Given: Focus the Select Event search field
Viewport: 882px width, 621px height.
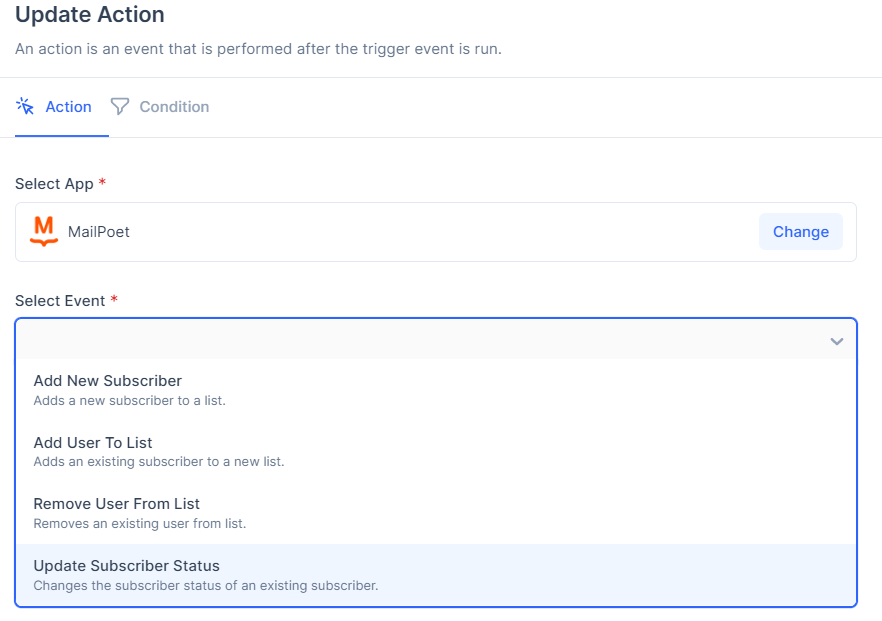Looking at the screenshot, I should click(x=420, y=341).
